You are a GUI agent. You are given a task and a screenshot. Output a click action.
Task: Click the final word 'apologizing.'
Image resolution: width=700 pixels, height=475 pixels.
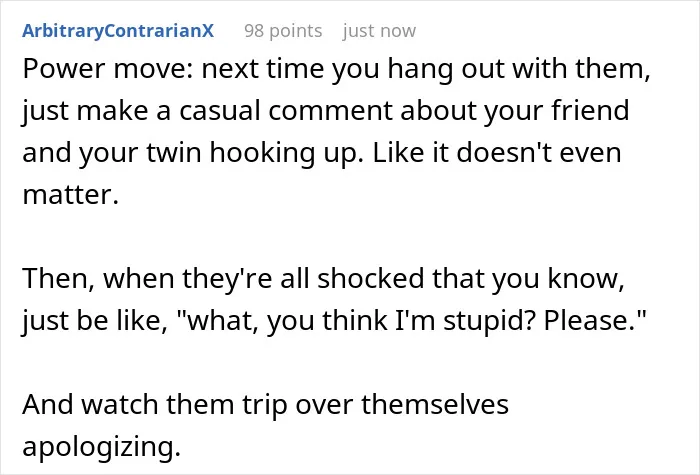[101, 446]
